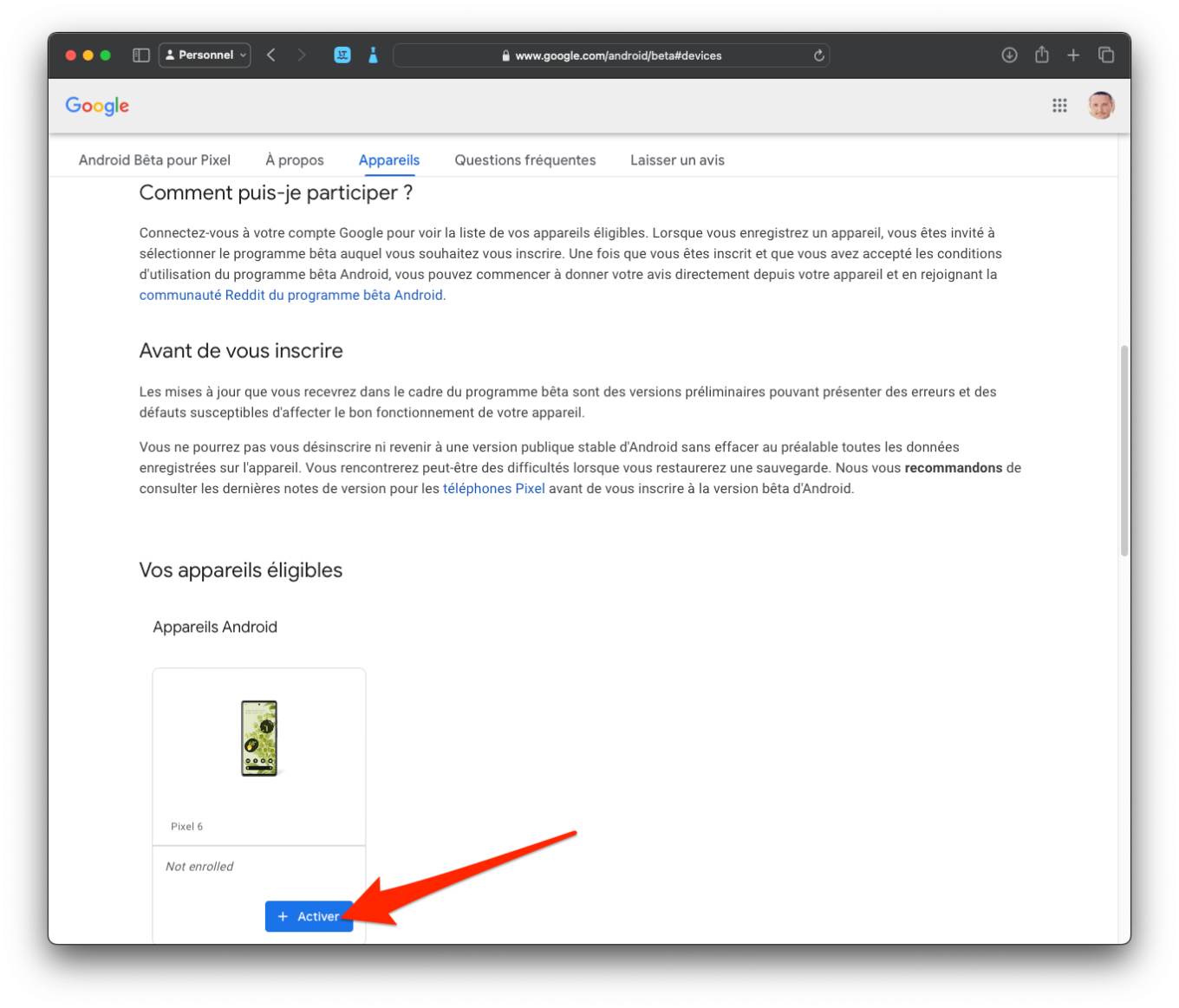Go back with the left chevron
Screen dimensions: 1179x1008
(x=271, y=55)
